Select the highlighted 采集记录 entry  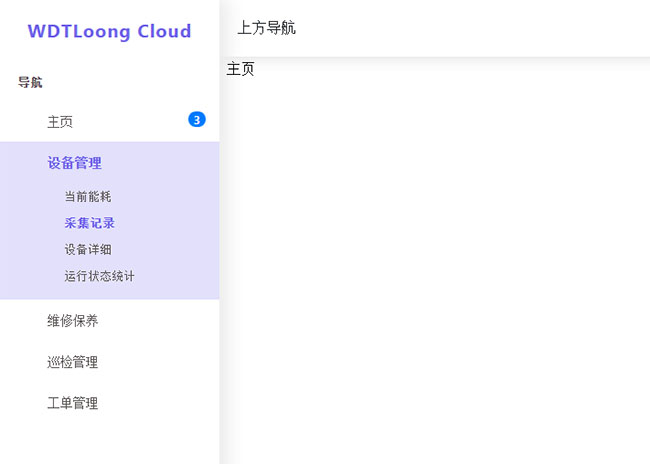[x=89, y=223]
